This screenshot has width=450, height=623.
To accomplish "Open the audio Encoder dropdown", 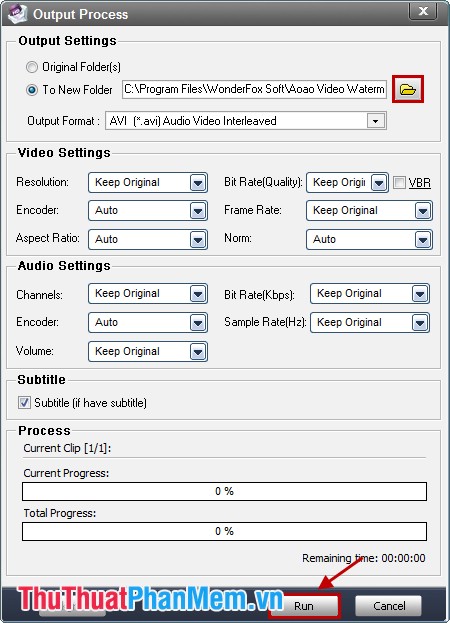I will click(x=148, y=322).
